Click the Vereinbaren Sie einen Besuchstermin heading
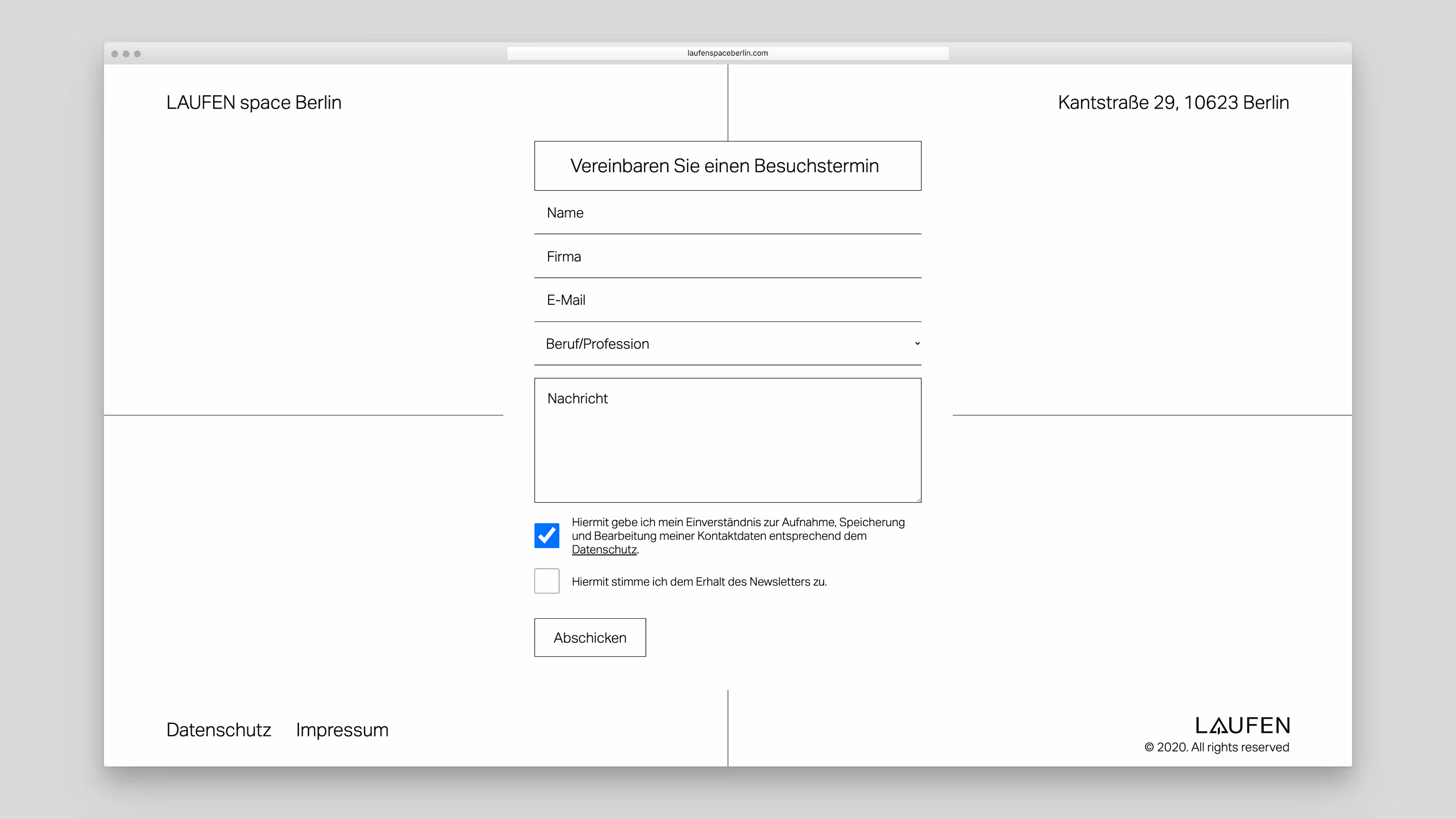 click(x=727, y=165)
